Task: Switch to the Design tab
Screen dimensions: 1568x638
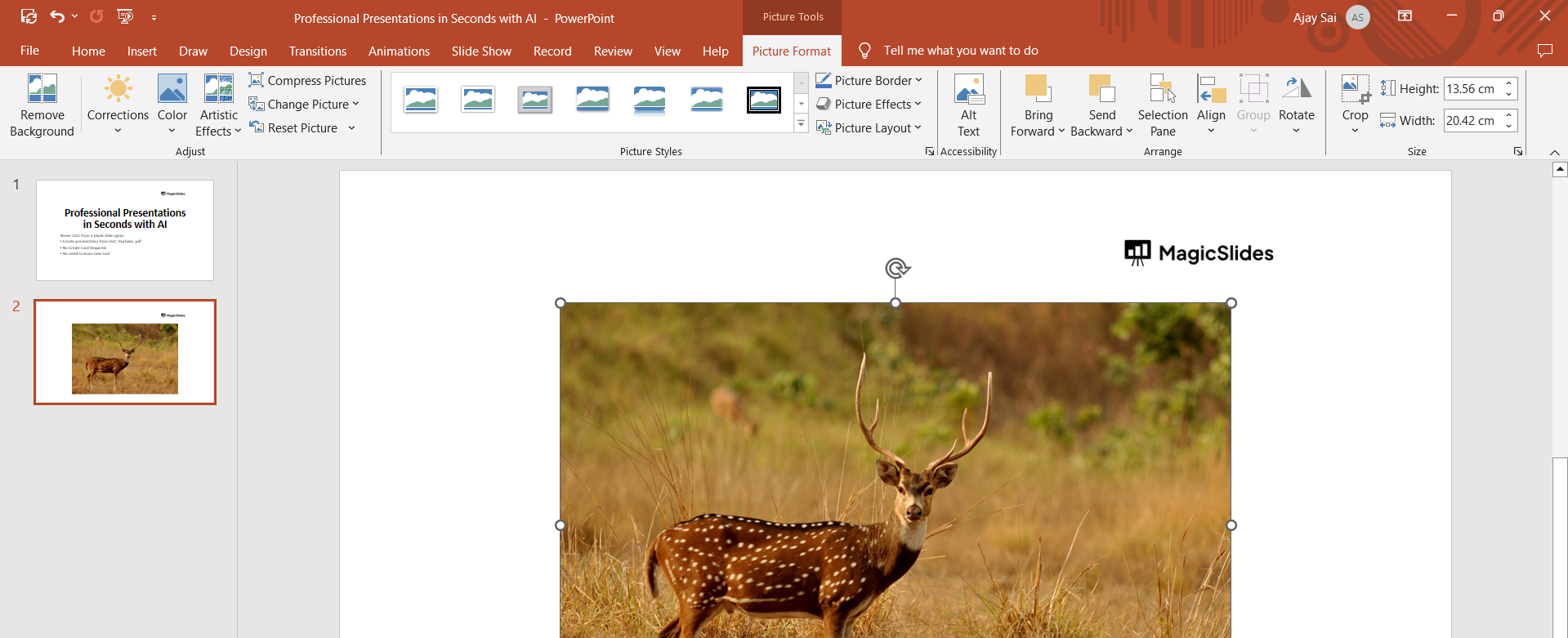Action: [248, 51]
